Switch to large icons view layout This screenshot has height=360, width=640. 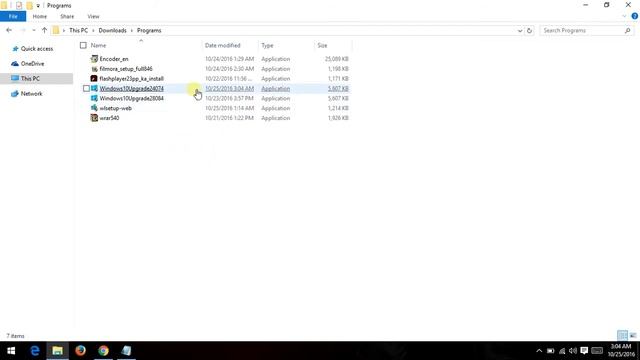(633, 336)
